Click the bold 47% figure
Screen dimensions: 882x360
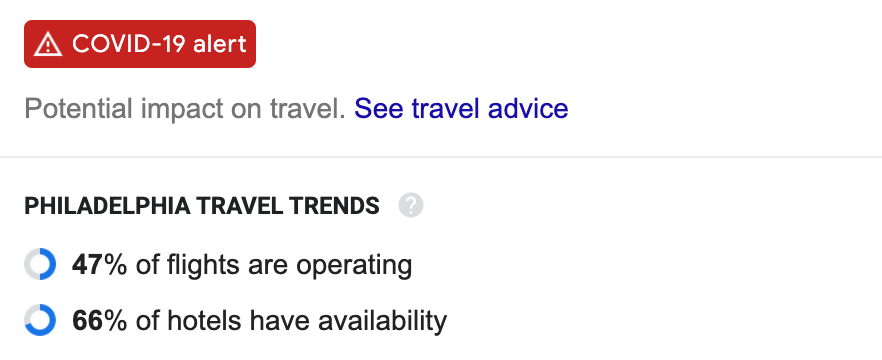100,264
